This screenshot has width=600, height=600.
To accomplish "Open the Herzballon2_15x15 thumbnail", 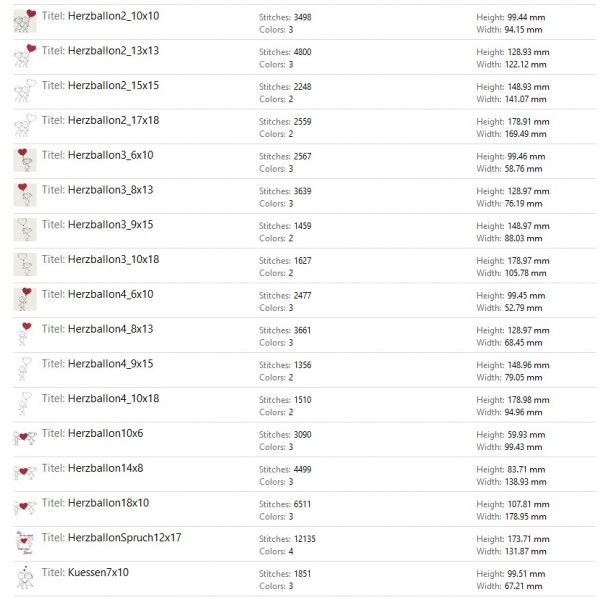I will [x=25, y=91].
